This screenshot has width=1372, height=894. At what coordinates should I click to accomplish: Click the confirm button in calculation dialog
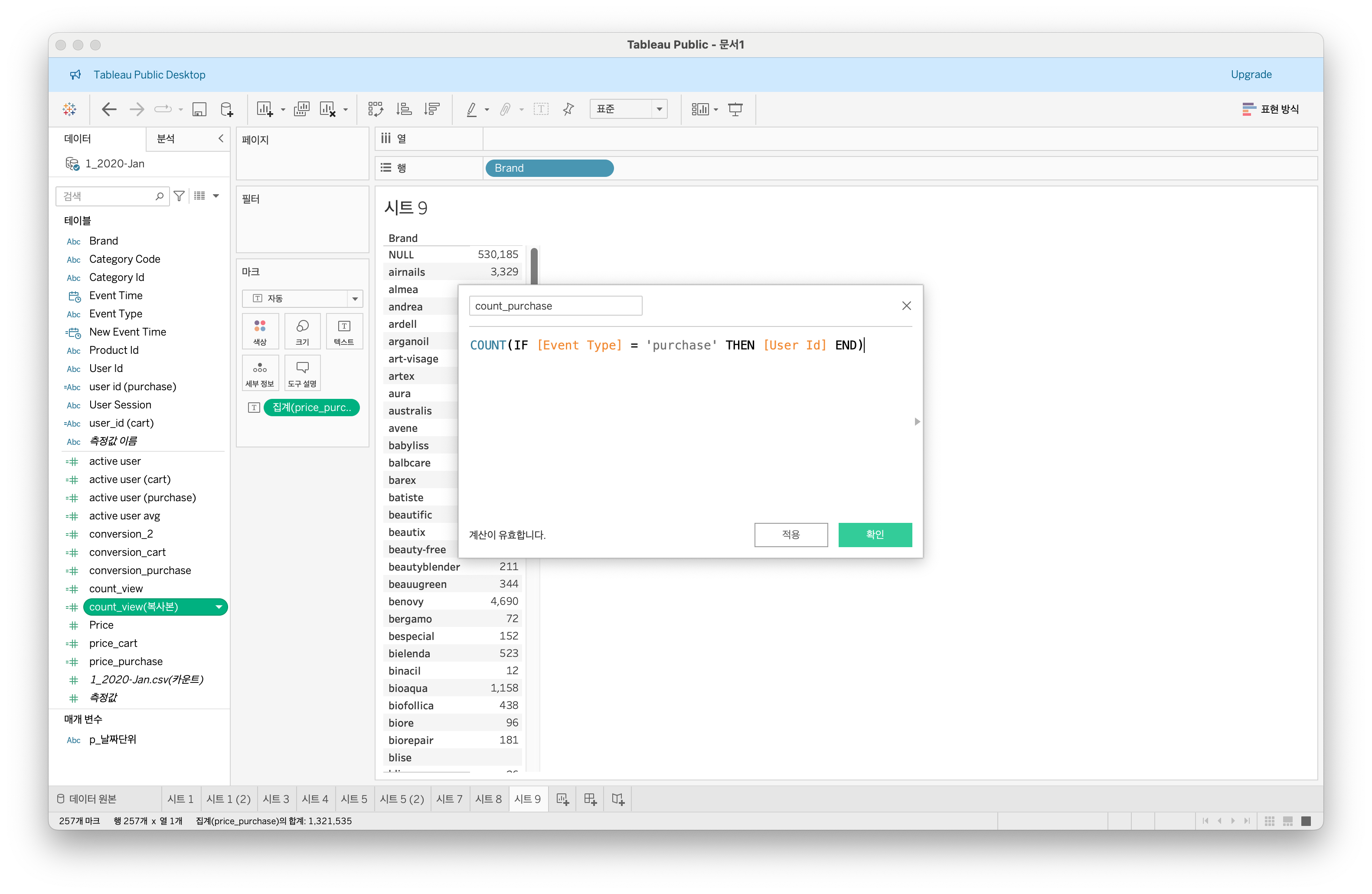(875, 535)
